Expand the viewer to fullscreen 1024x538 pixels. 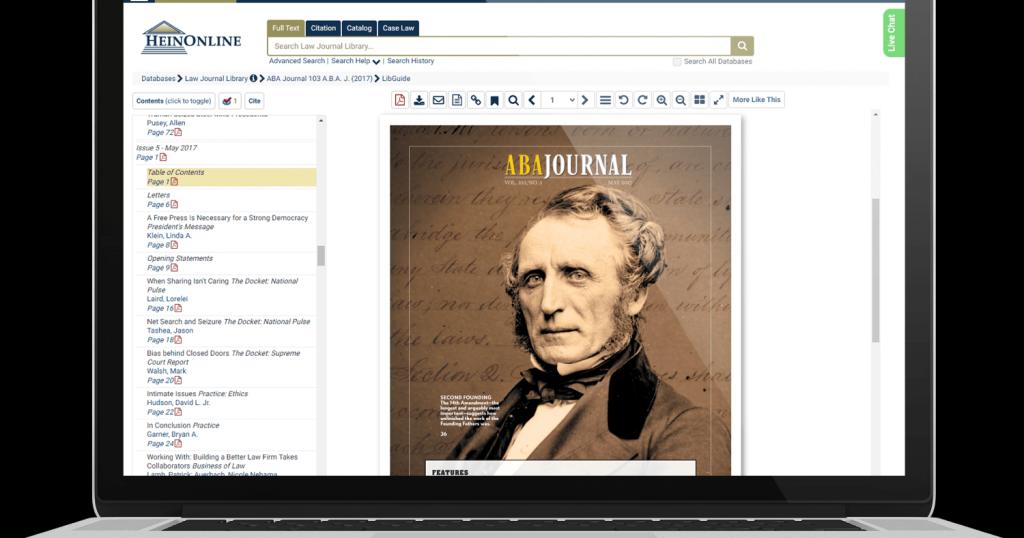(x=718, y=100)
